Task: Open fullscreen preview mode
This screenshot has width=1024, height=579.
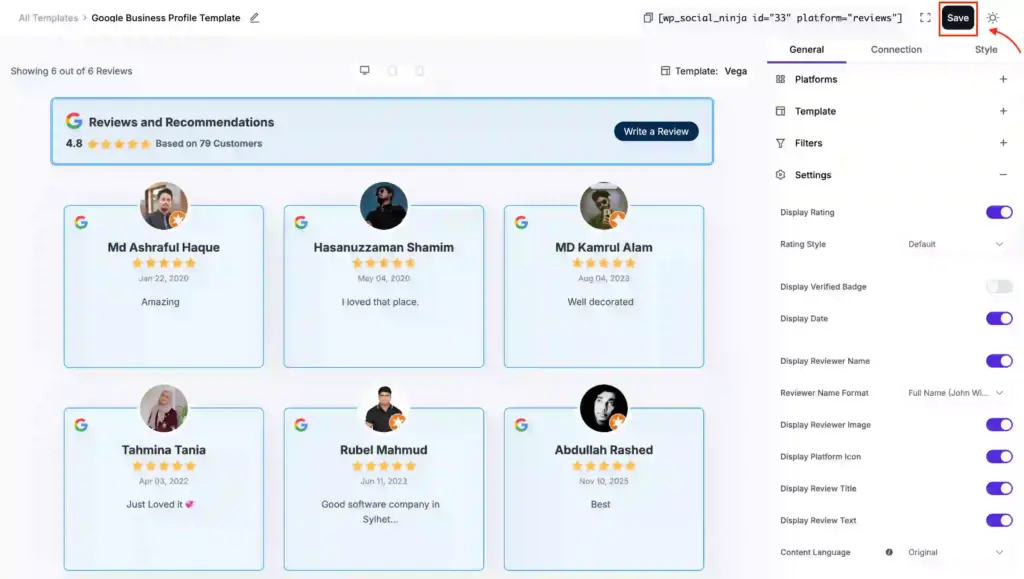Action: [925, 17]
